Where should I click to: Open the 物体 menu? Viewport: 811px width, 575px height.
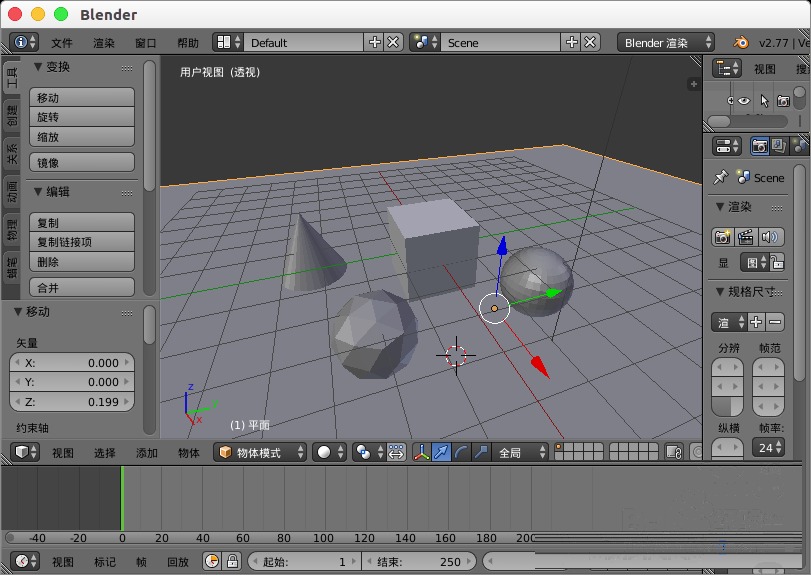(x=189, y=453)
